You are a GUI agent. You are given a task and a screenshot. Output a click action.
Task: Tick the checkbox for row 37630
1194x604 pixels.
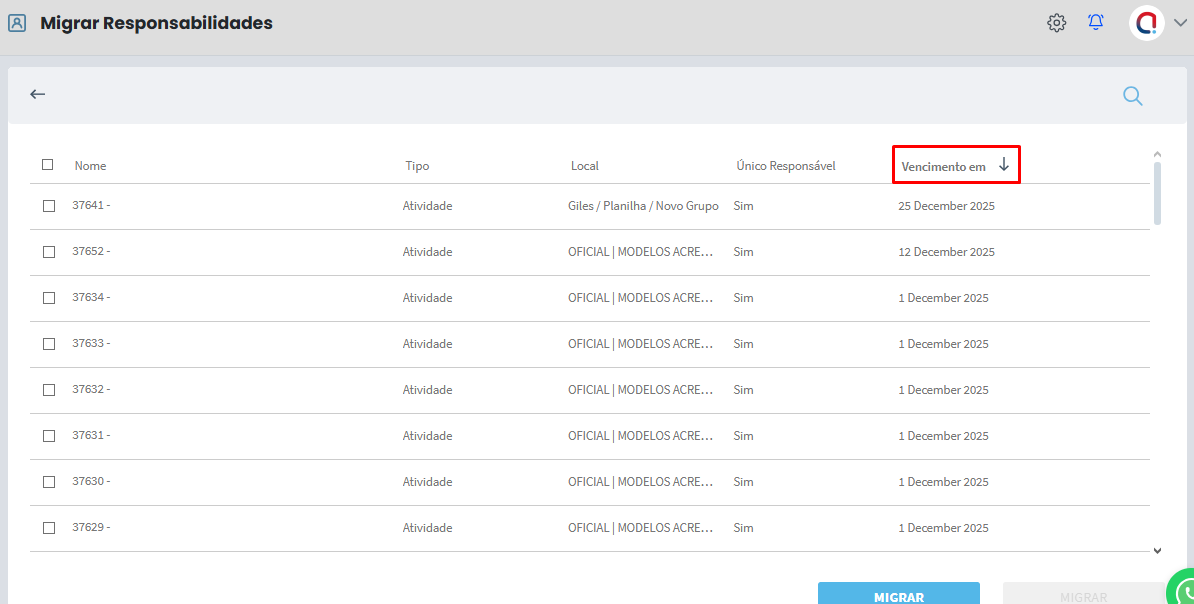pyautogui.click(x=49, y=482)
